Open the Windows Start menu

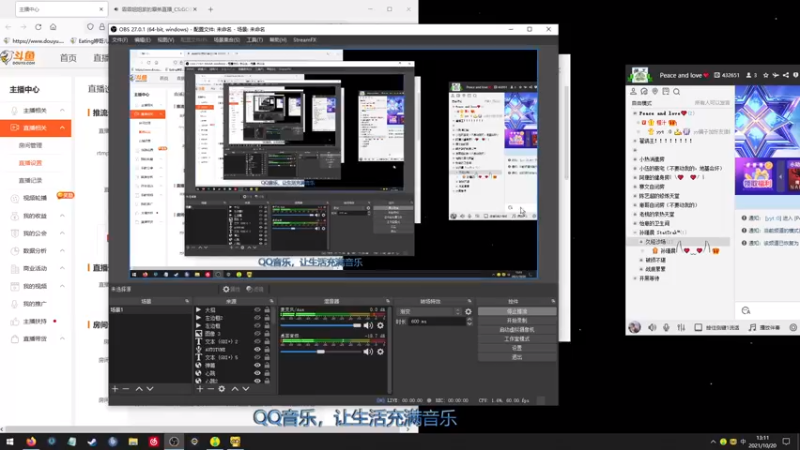coord(10,442)
